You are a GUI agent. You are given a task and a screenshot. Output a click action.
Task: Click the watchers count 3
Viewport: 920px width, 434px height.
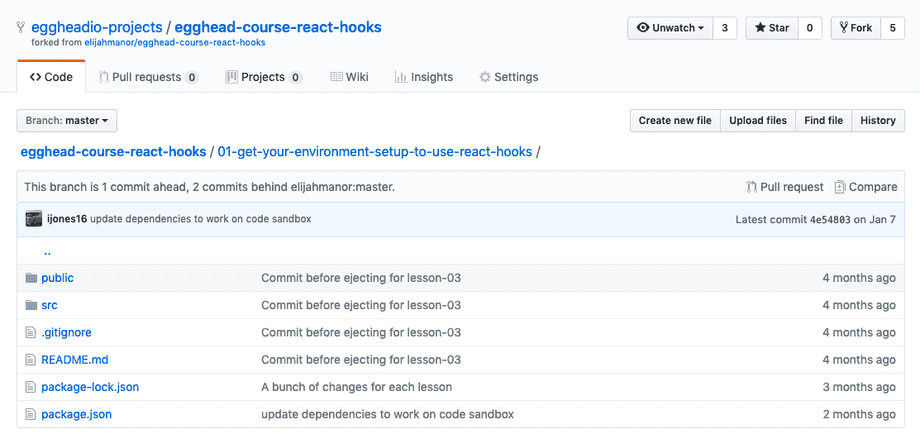[x=725, y=28]
